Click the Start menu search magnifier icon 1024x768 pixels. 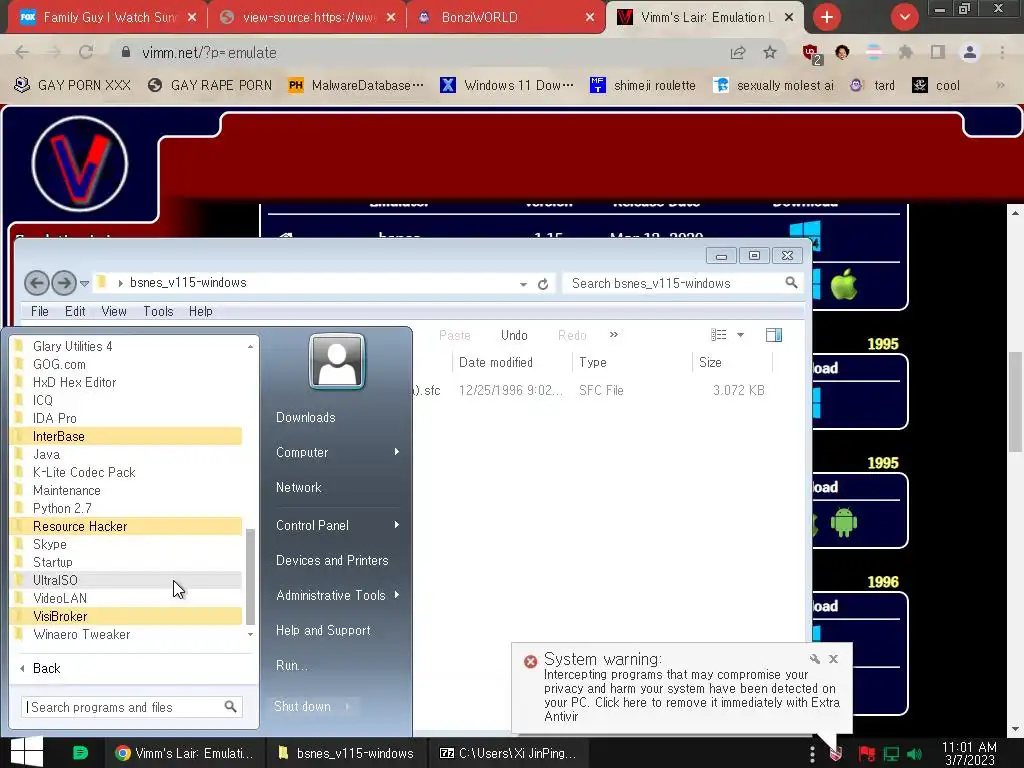tap(231, 707)
